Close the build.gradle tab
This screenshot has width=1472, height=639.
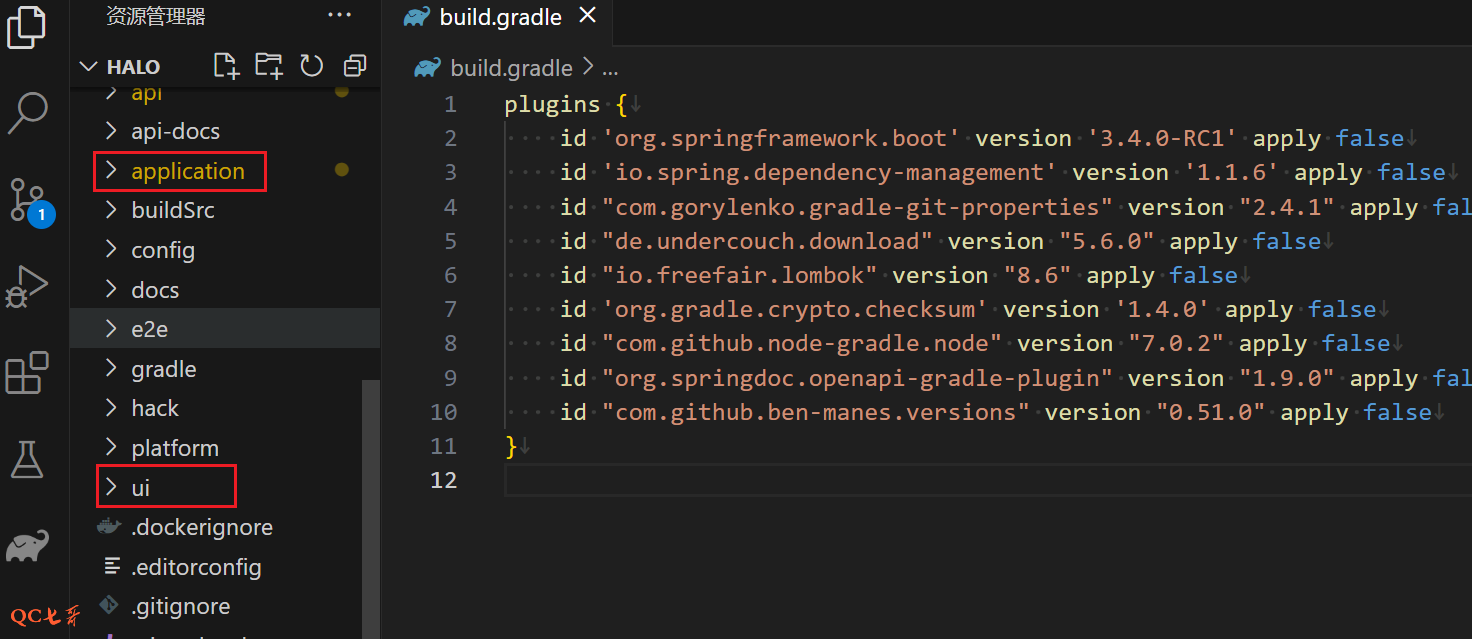[587, 16]
